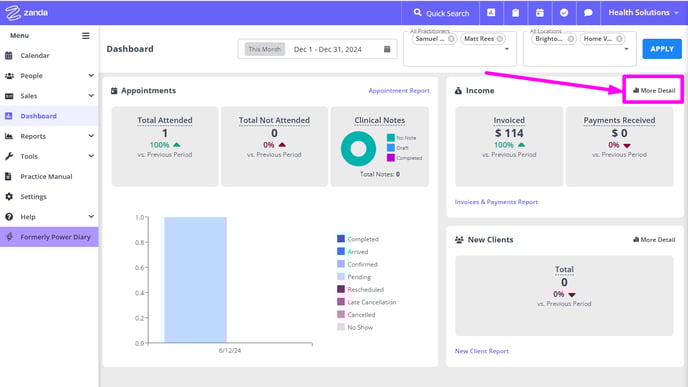Click the No Note legend swatch
688x387 pixels.
click(x=391, y=138)
